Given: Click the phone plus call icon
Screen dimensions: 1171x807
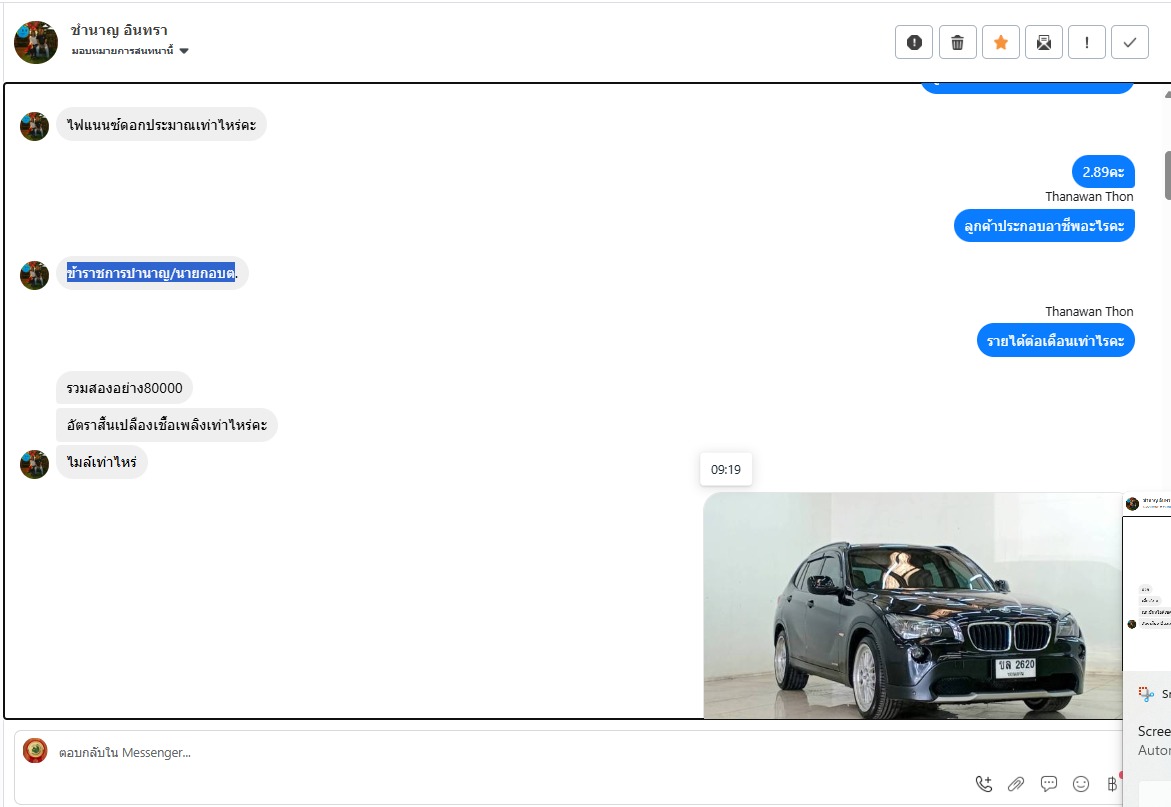Looking at the screenshot, I should click(984, 783).
